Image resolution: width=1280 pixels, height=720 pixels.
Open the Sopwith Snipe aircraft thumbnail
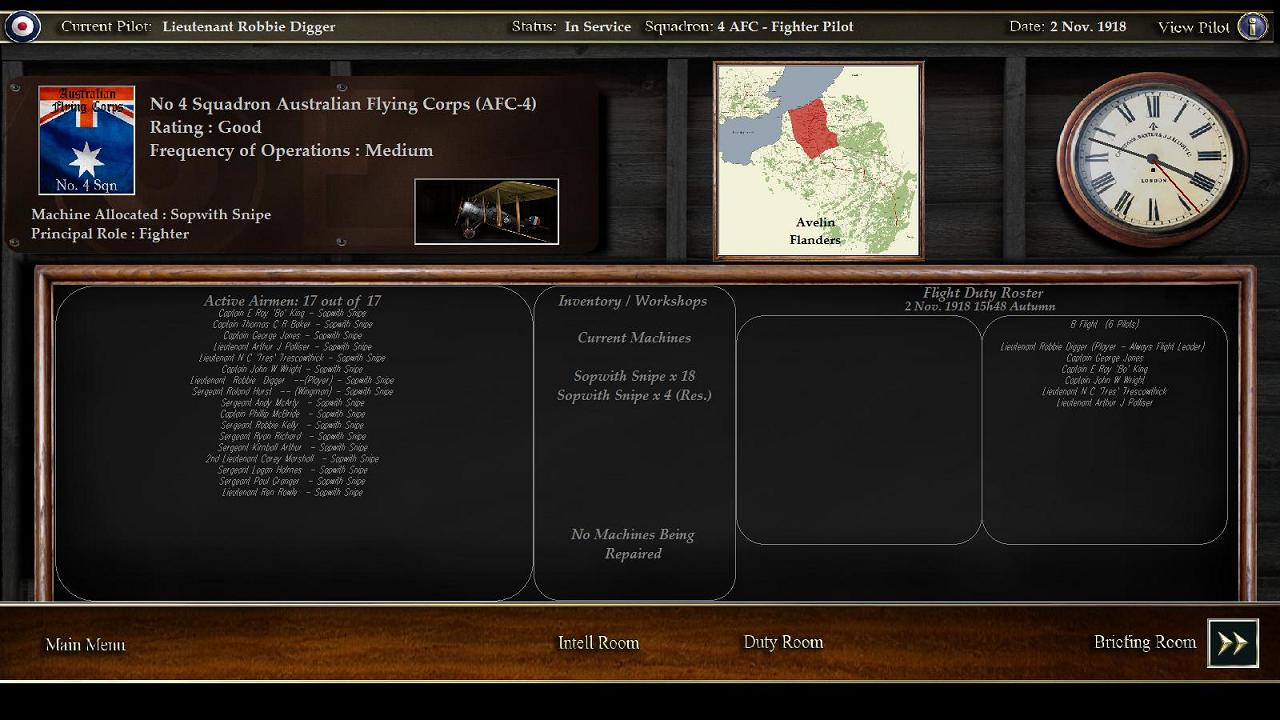[x=487, y=211]
